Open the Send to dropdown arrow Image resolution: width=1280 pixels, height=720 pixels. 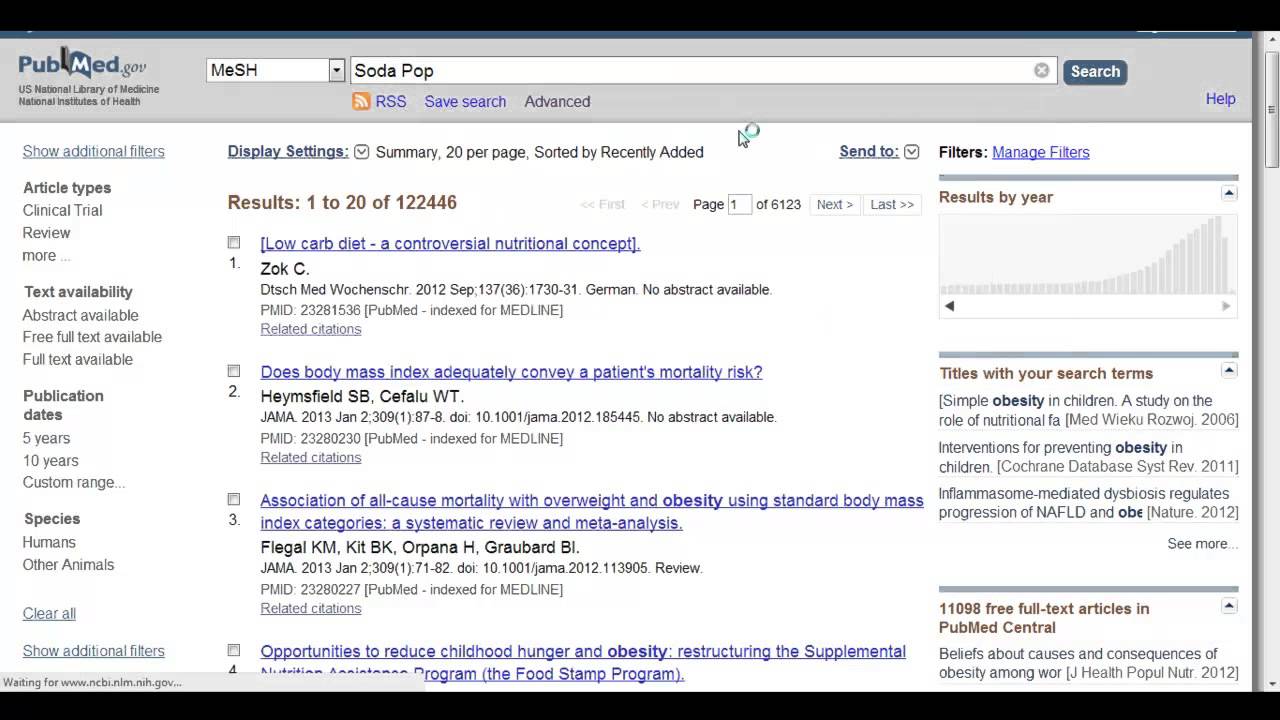(x=911, y=152)
